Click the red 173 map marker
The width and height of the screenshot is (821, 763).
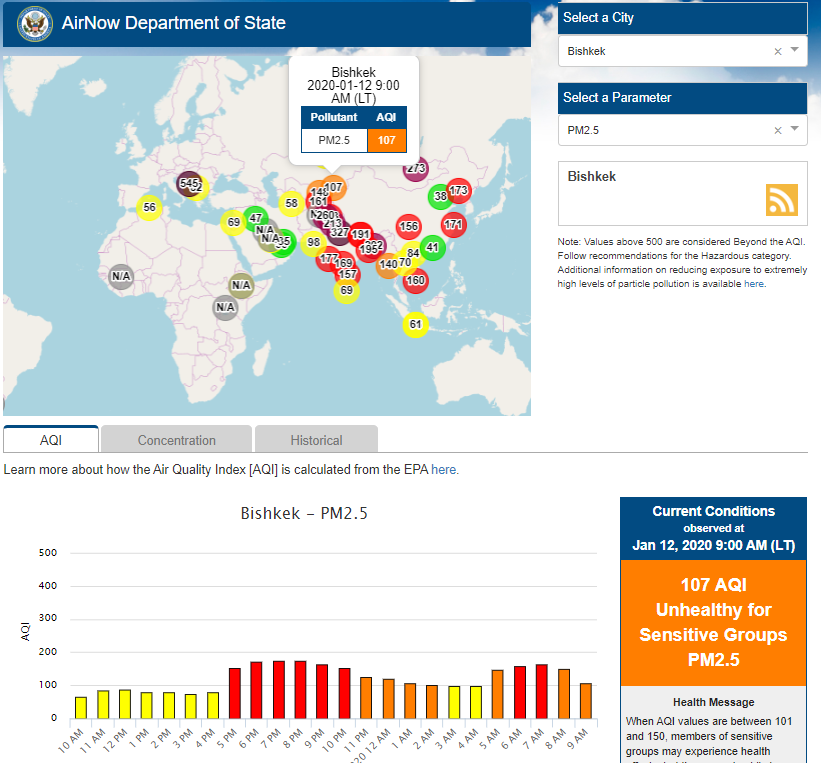458,191
